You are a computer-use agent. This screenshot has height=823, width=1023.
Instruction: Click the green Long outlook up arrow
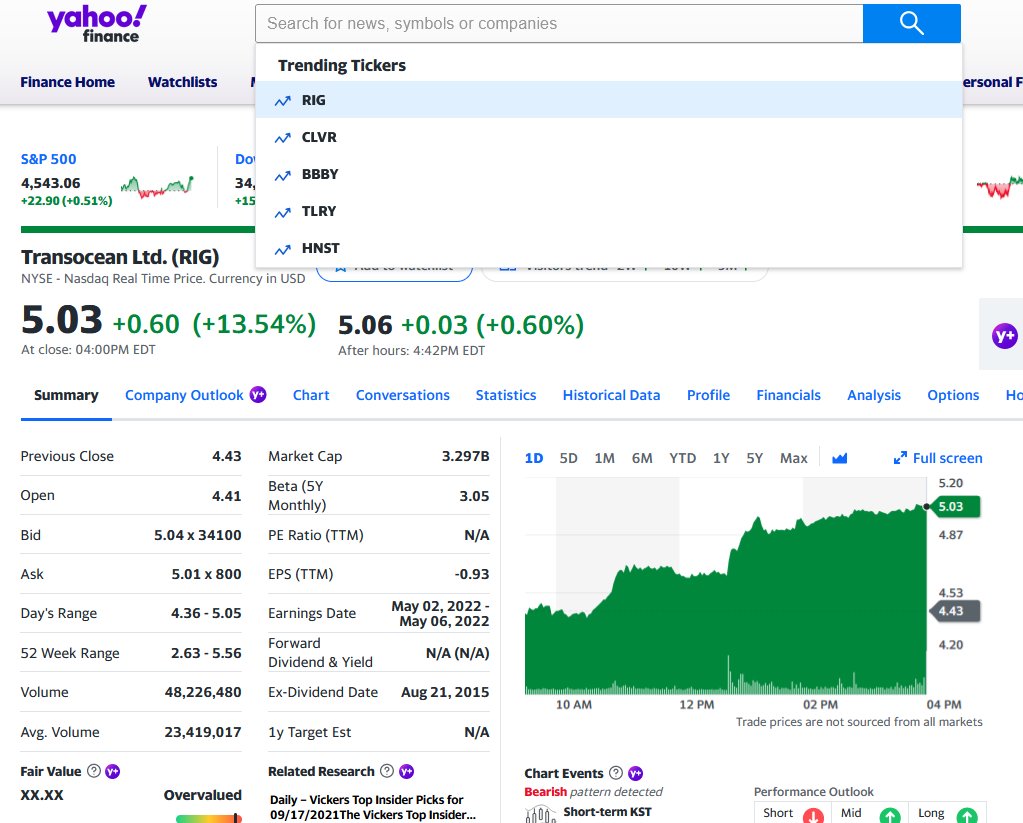click(967, 815)
